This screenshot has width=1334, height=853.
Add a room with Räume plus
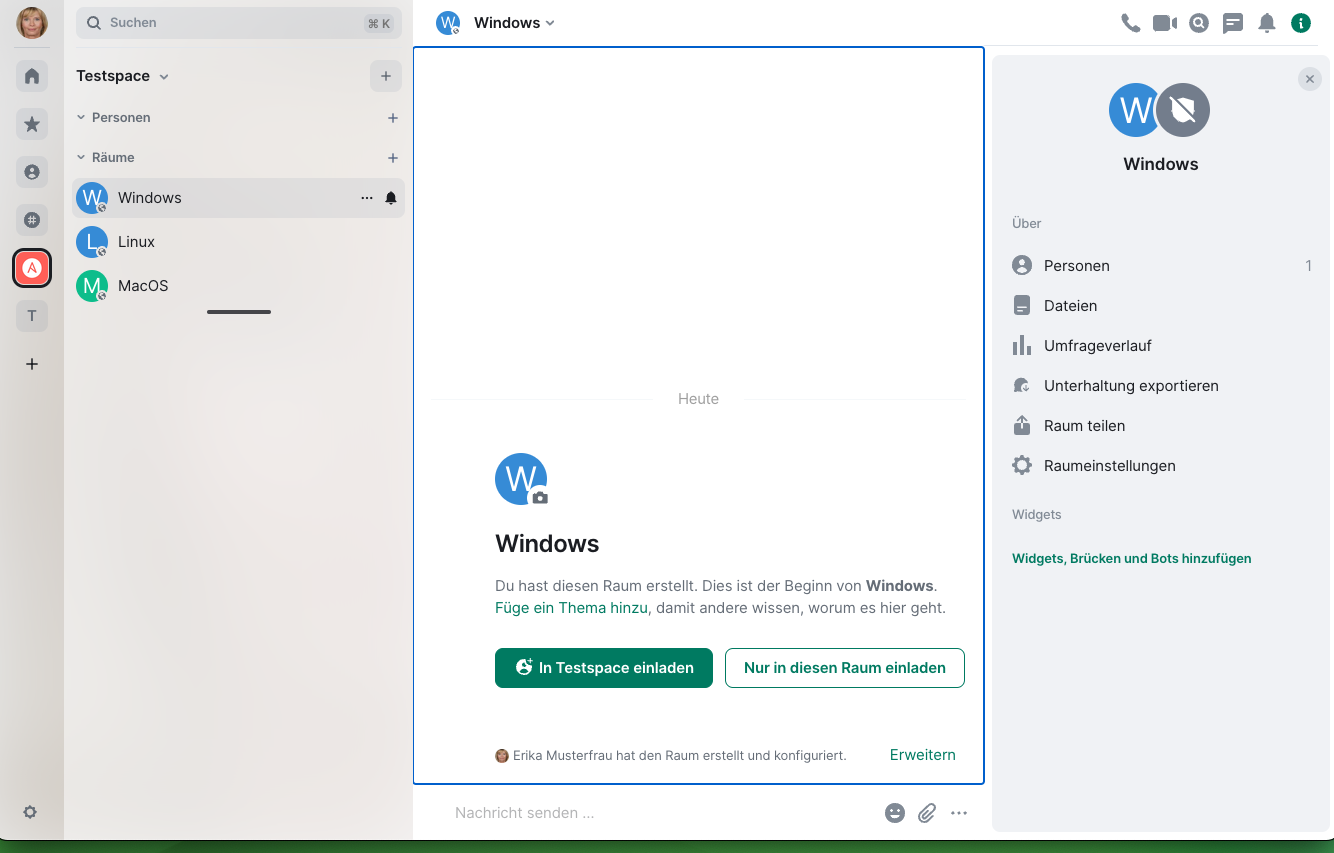[x=393, y=158]
